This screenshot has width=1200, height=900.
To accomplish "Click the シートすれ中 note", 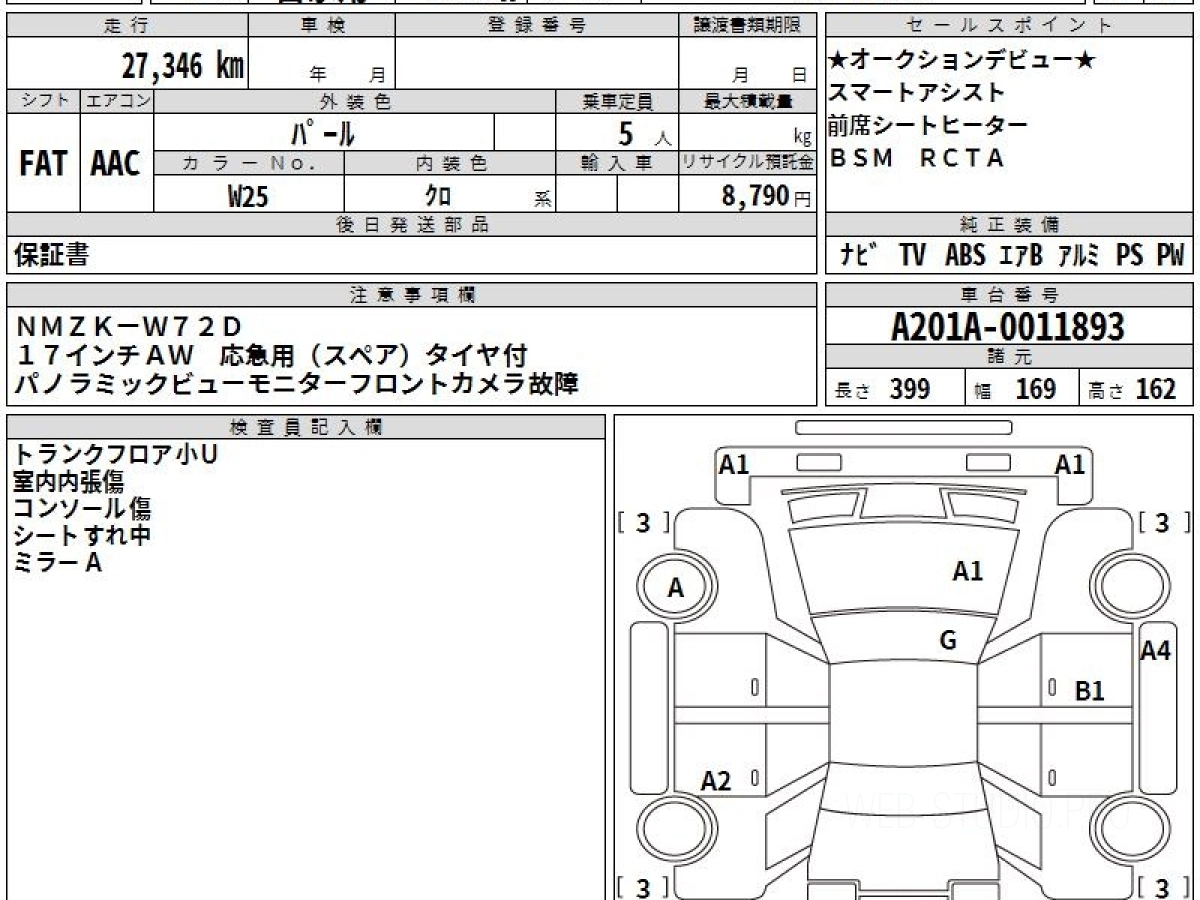I will coord(82,536).
